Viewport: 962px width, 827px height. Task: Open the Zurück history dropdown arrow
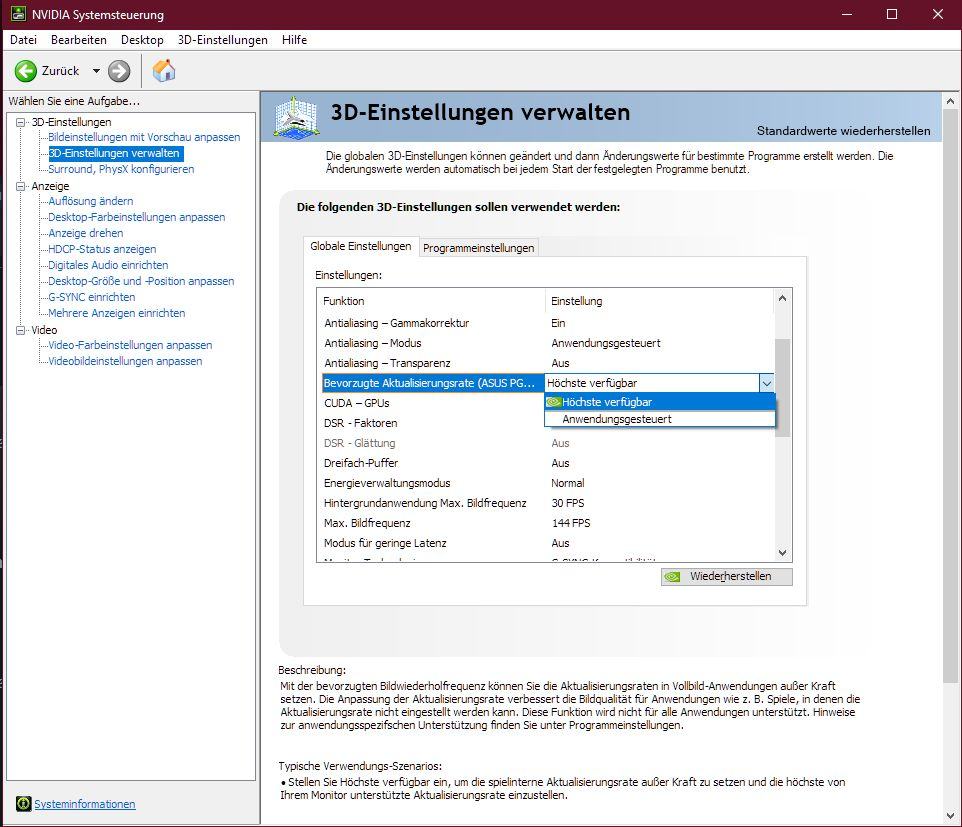coord(96,71)
